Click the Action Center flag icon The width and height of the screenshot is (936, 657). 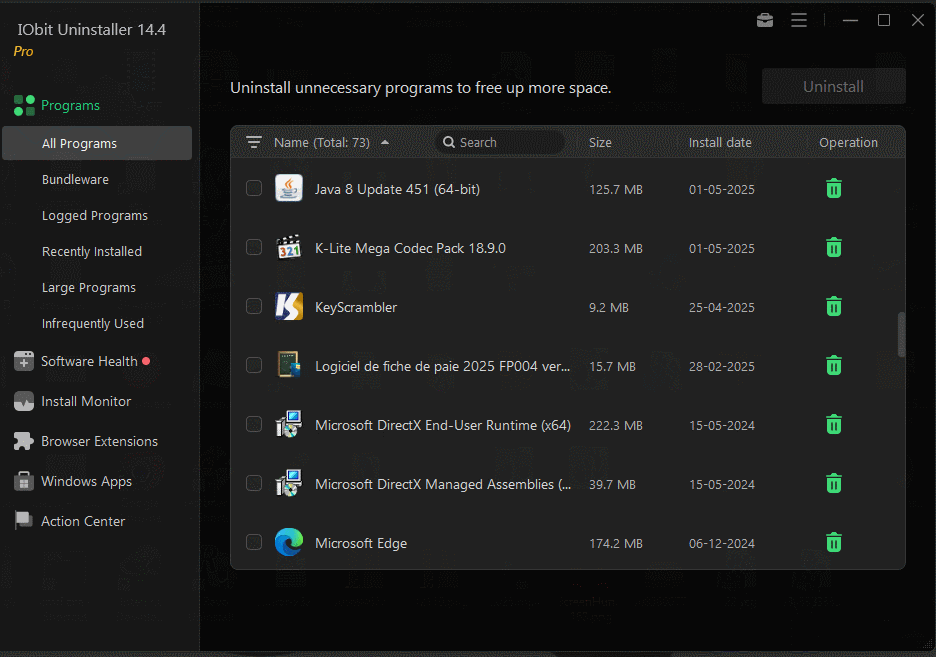tap(24, 521)
